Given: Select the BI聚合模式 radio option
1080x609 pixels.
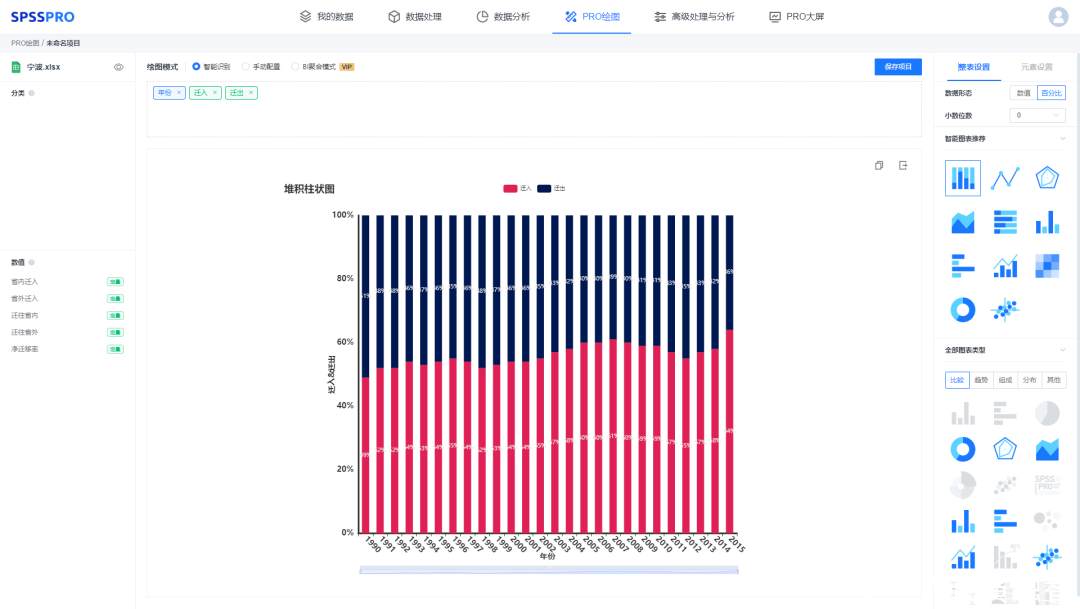Looking at the screenshot, I should (x=295, y=67).
